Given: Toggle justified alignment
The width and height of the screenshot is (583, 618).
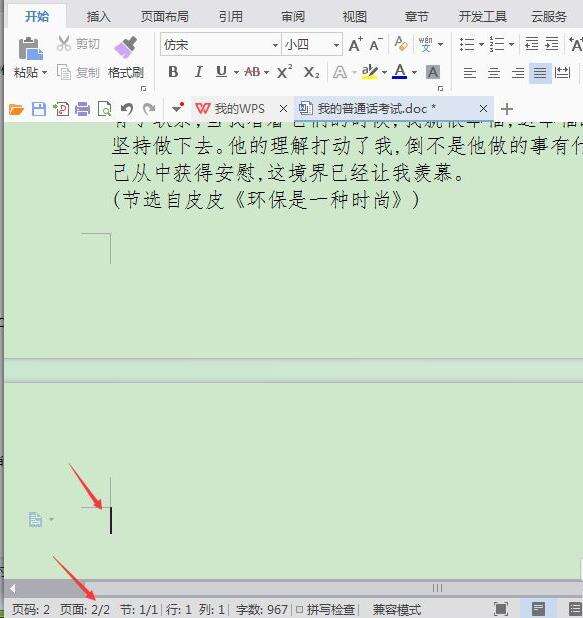Looking at the screenshot, I should coord(540,73).
